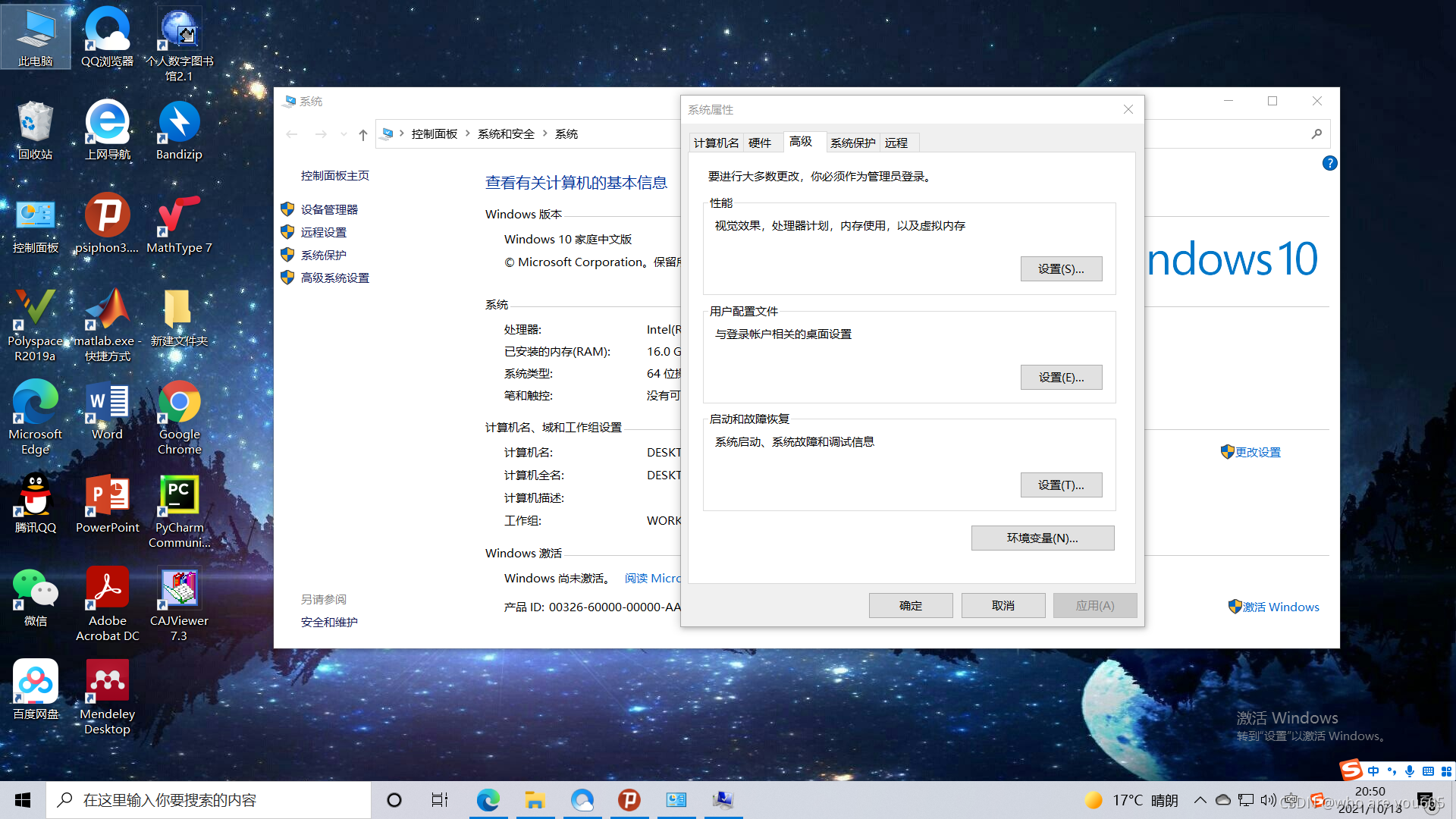Switch to 硬件 tab in 系统属性
The width and height of the screenshot is (1456, 819).
pyautogui.click(x=760, y=142)
